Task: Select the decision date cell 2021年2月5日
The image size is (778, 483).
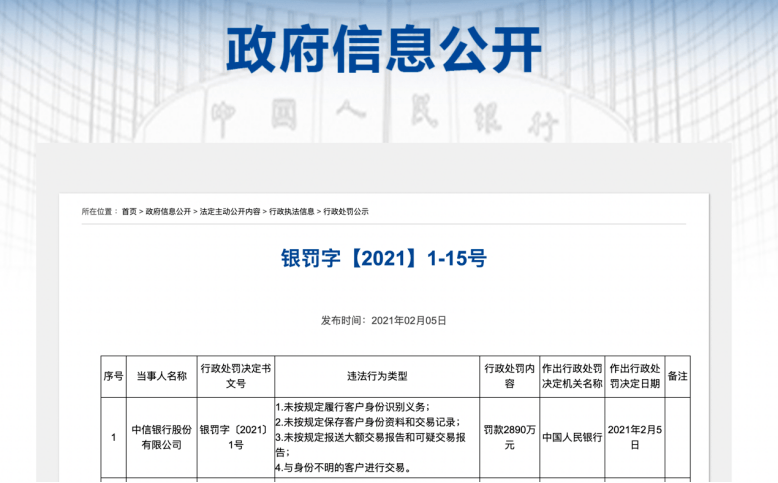Action: click(635, 437)
